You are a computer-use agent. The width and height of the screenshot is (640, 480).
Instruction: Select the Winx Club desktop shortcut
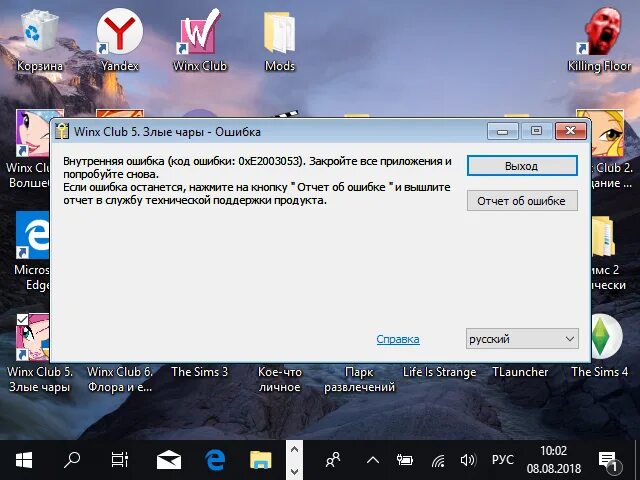point(200,41)
